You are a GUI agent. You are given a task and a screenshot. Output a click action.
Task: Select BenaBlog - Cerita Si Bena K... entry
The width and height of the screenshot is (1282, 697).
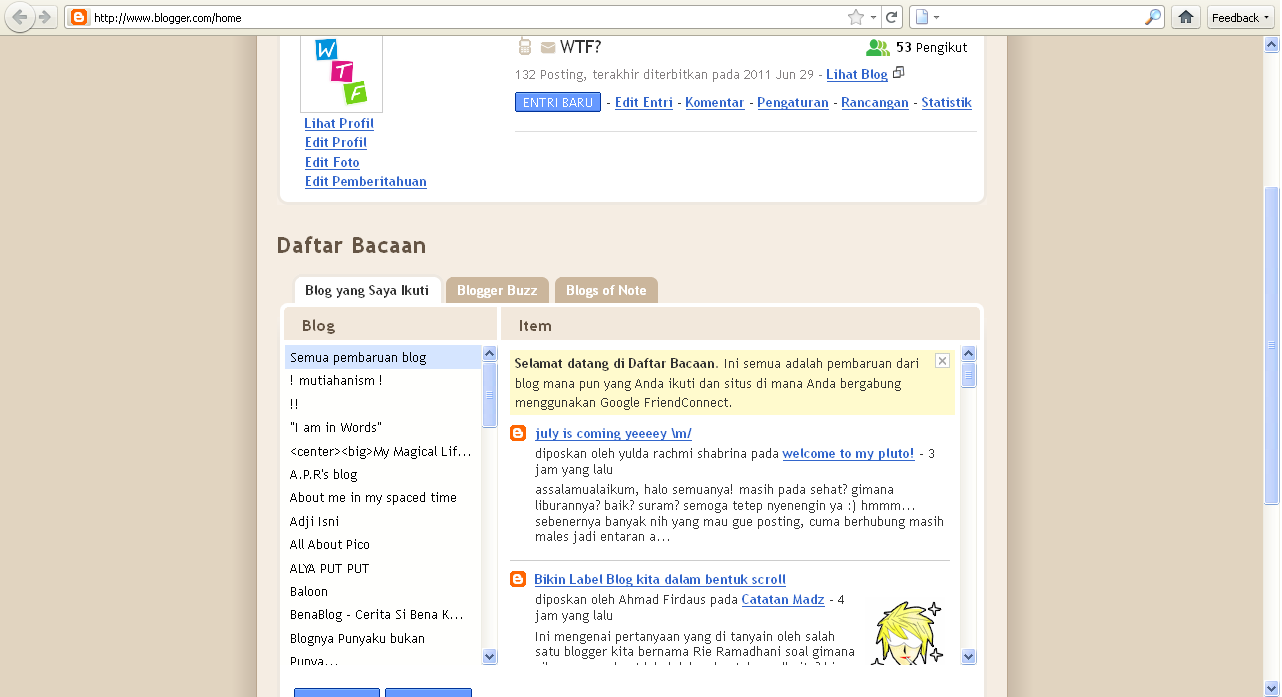click(x=383, y=614)
